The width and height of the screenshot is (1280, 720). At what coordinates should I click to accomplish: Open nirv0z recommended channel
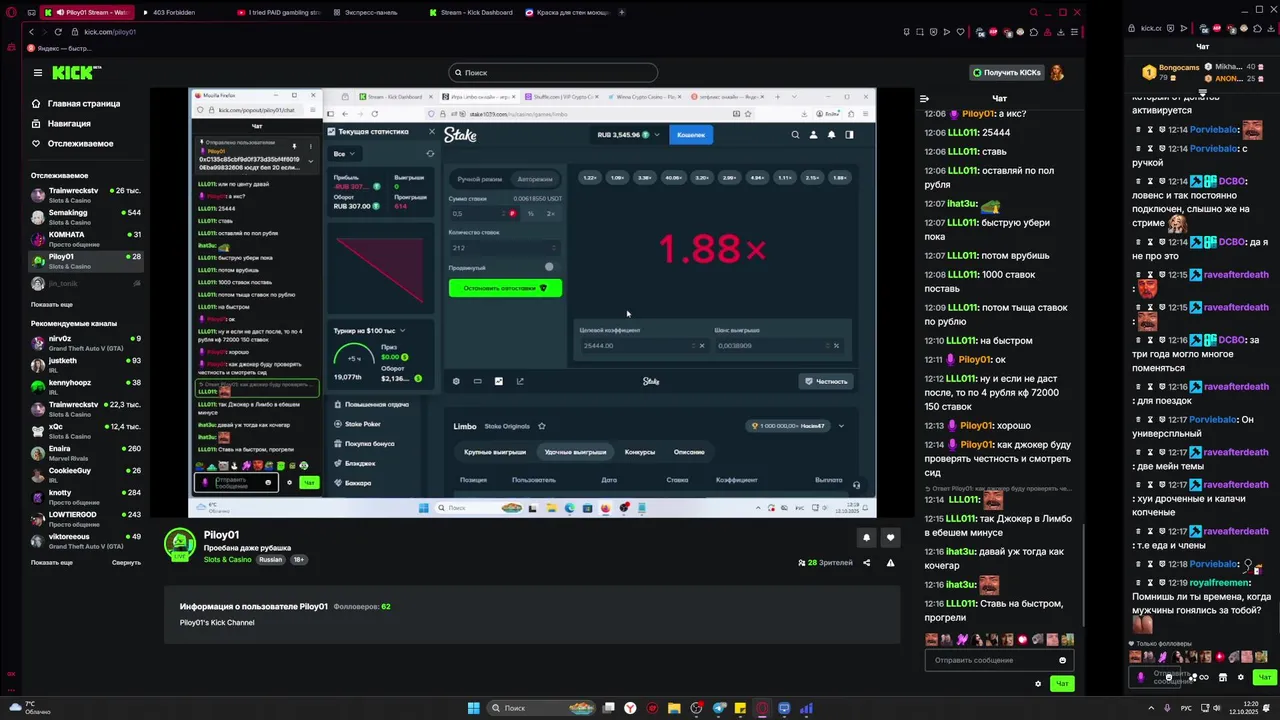click(x=85, y=342)
